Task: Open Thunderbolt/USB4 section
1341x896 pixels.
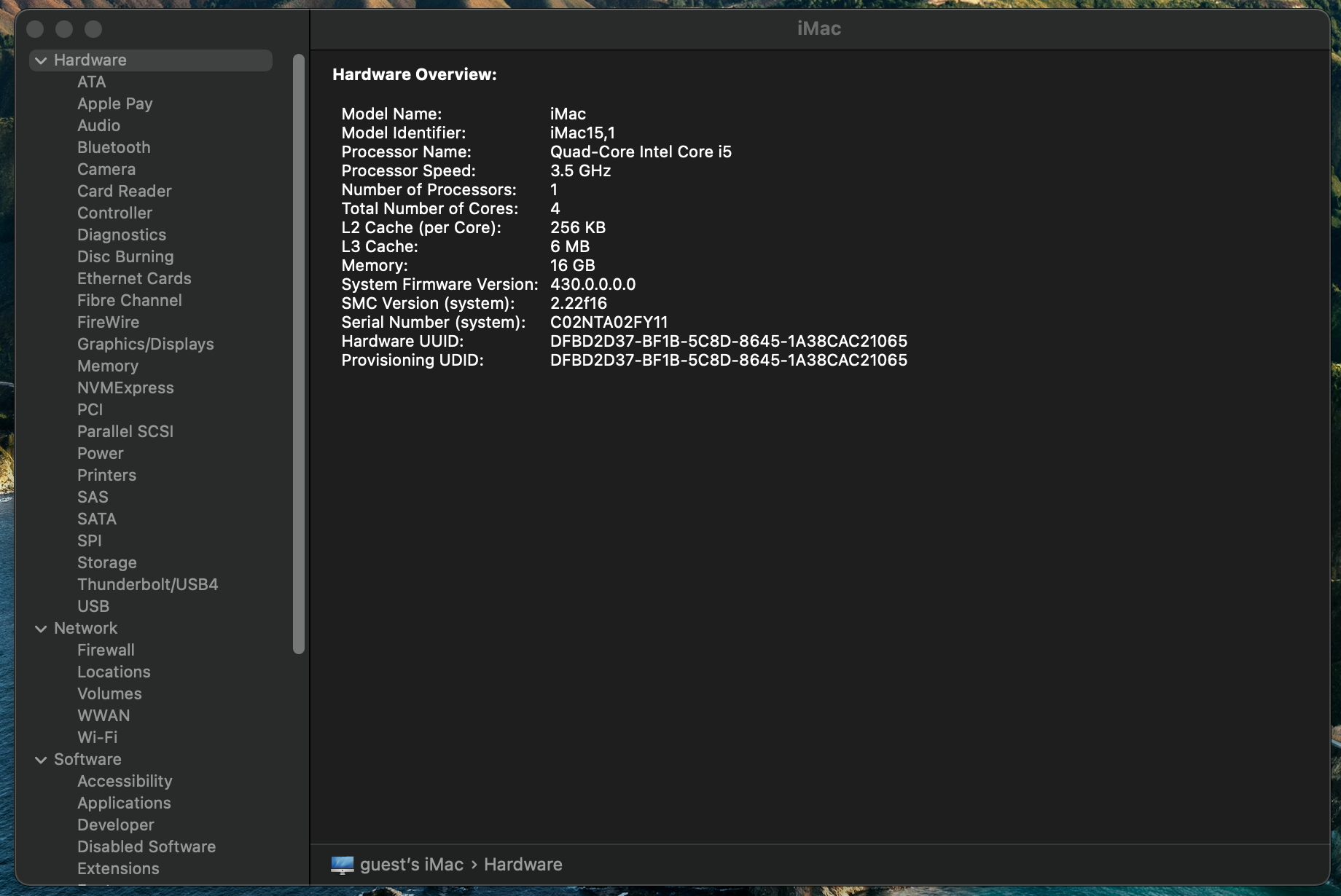Action: click(148, 584)
